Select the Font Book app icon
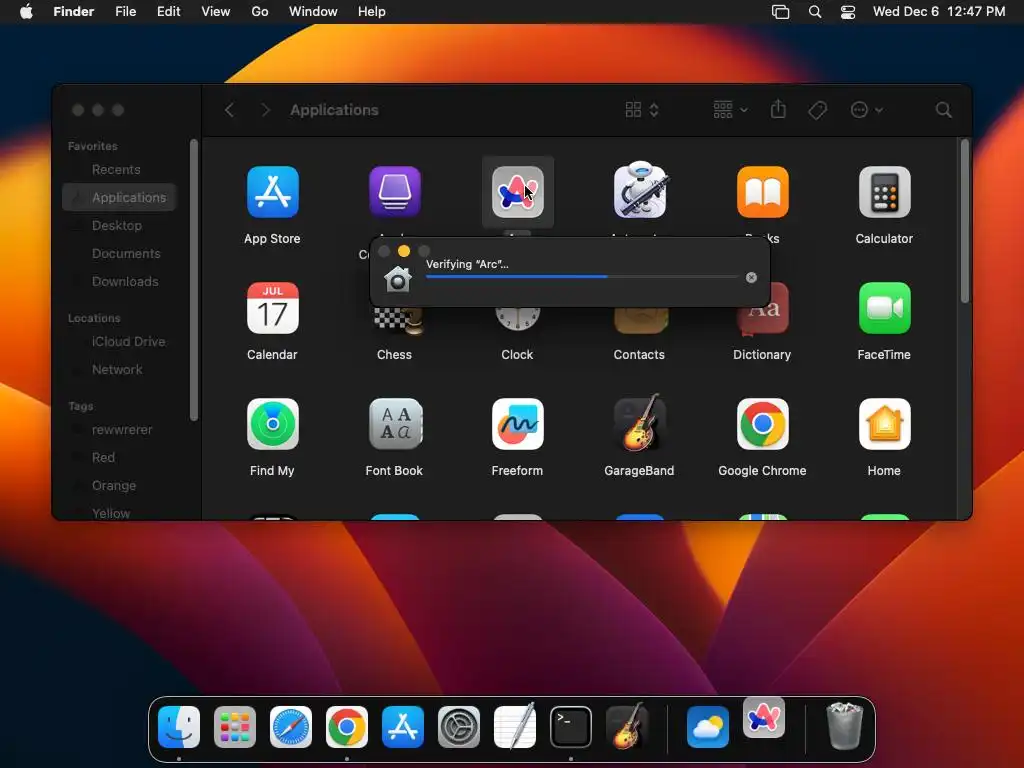The height and width of the screenshot is (768, 1024). click(x=394, y=424)
